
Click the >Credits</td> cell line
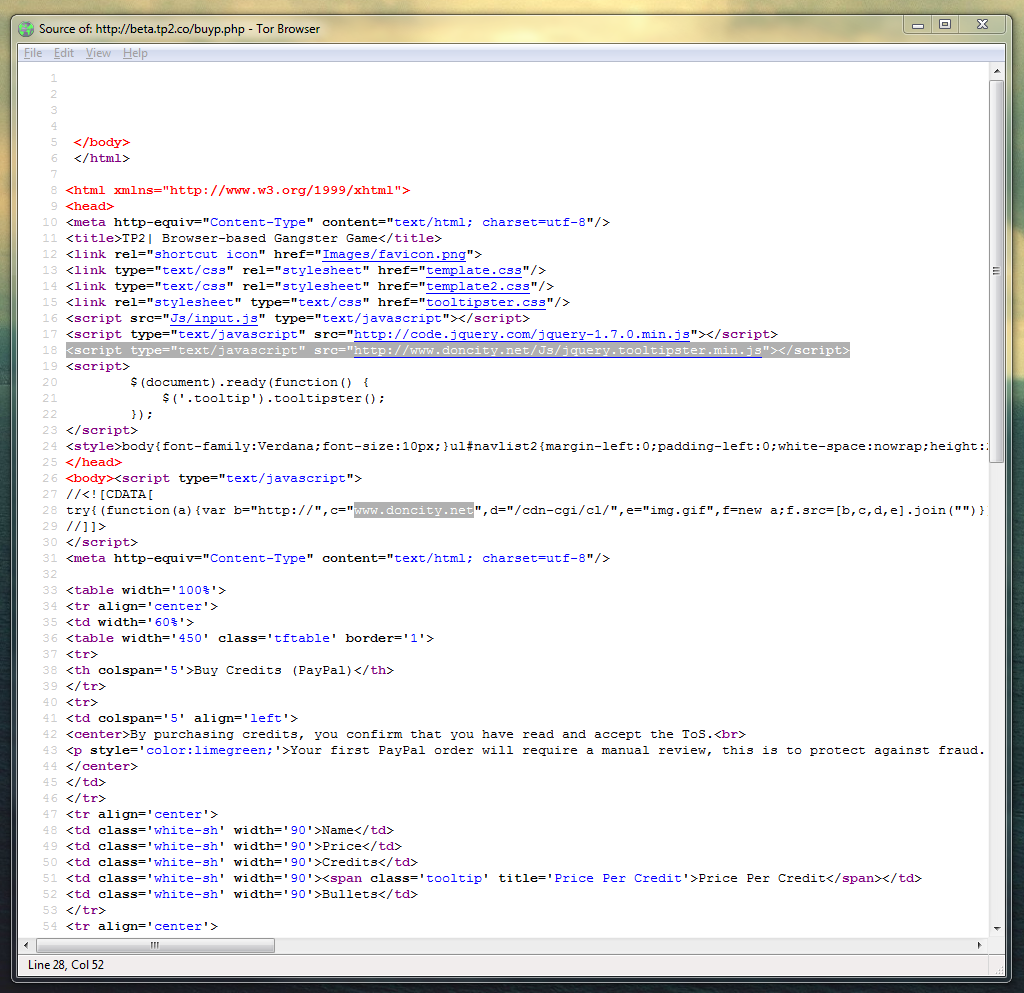(x=242, y=862)
